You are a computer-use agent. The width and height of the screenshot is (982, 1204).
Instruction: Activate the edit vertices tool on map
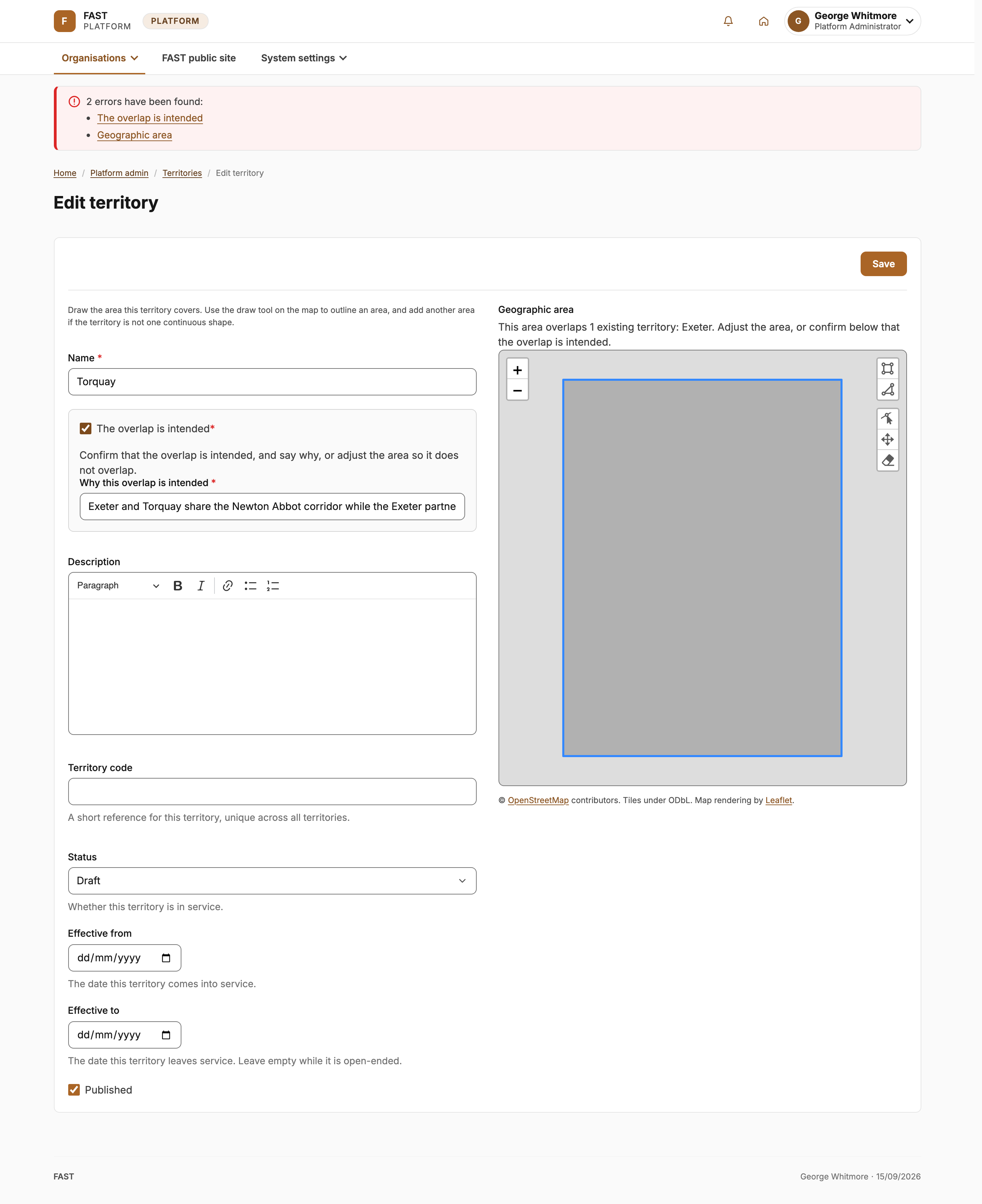[887, 419]
